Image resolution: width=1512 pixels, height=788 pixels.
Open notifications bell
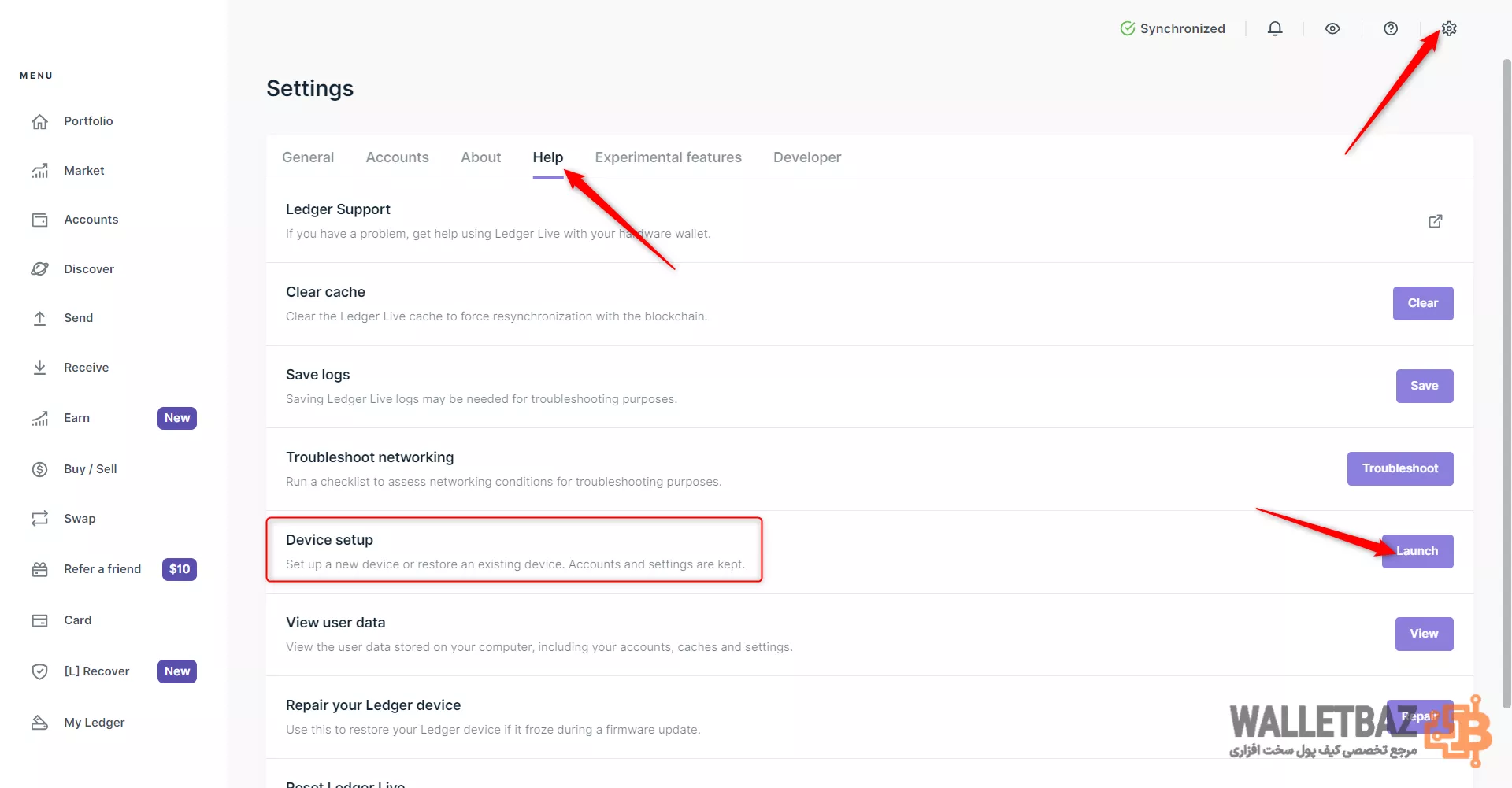pos(1275,28)
